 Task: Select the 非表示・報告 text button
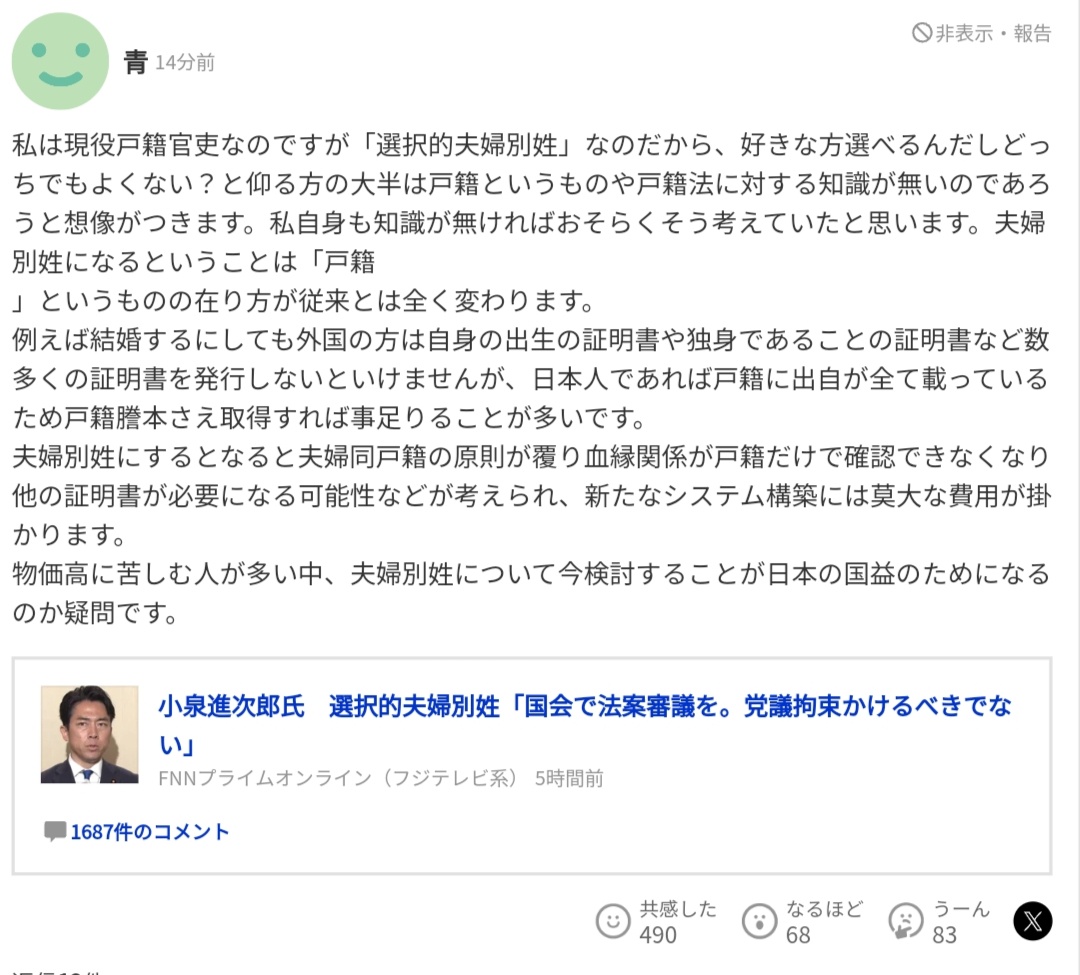point(993,33)
